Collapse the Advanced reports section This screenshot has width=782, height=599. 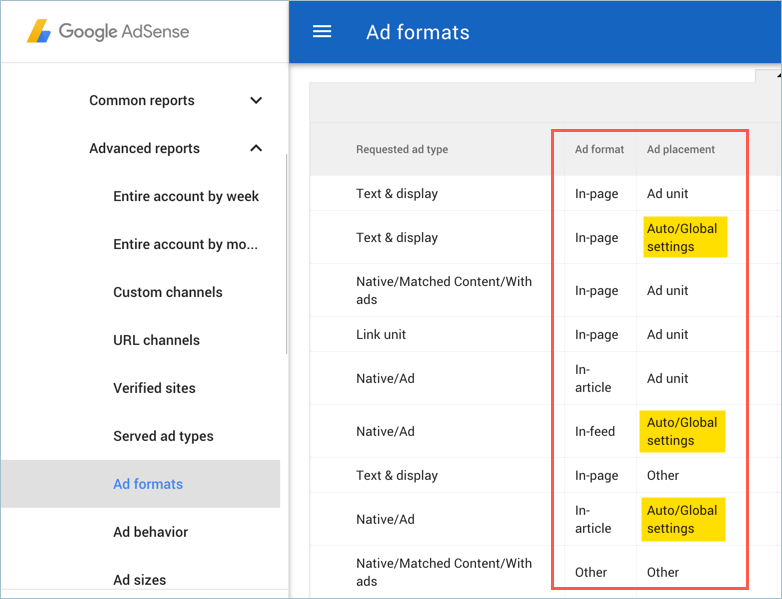(x=256, y=148)
